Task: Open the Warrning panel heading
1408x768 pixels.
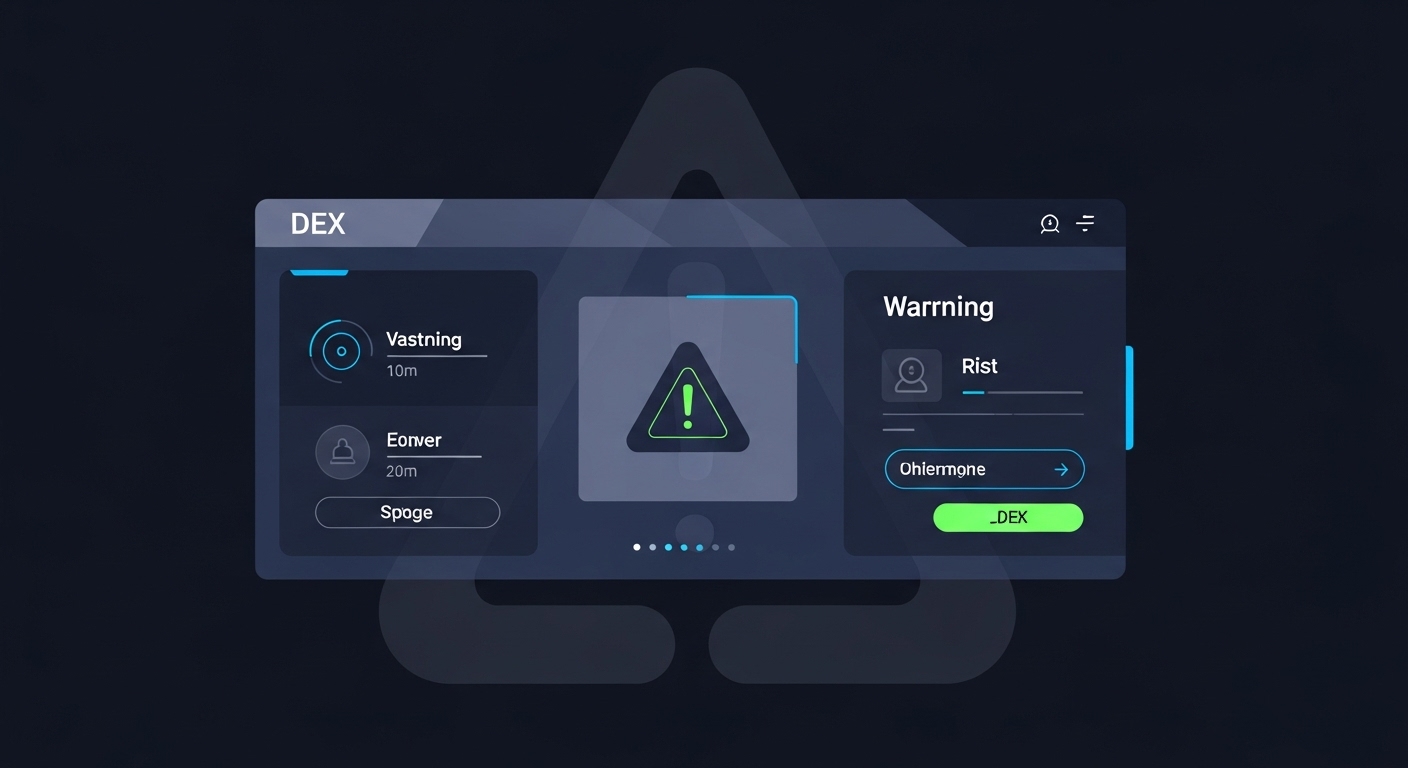Action: click(938, 307)
